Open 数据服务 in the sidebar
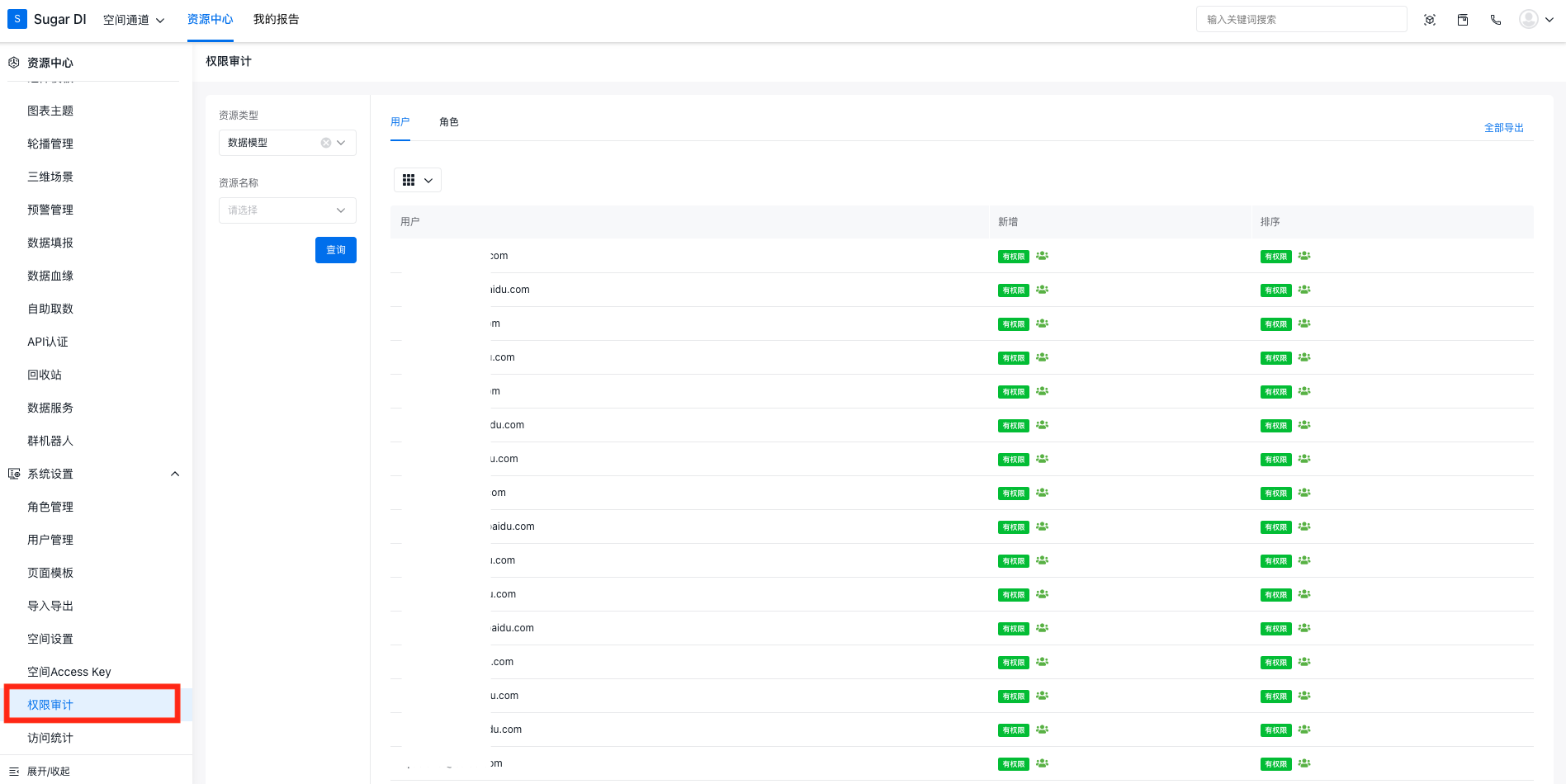The width and height of the screenshot is (1566, 784). click(50, 408)
